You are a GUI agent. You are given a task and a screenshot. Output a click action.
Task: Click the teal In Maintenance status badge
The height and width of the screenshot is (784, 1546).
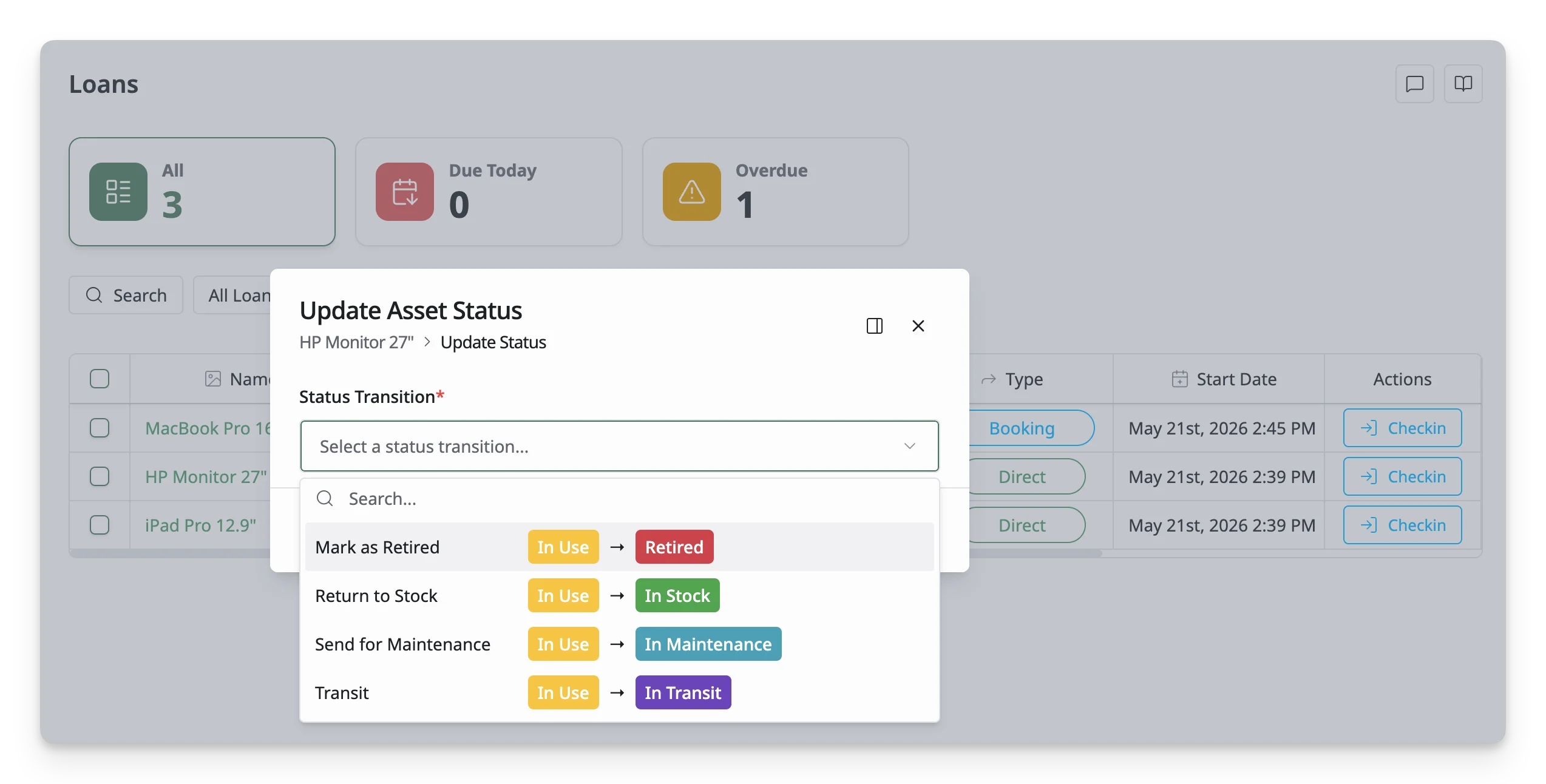pos(708,644)
